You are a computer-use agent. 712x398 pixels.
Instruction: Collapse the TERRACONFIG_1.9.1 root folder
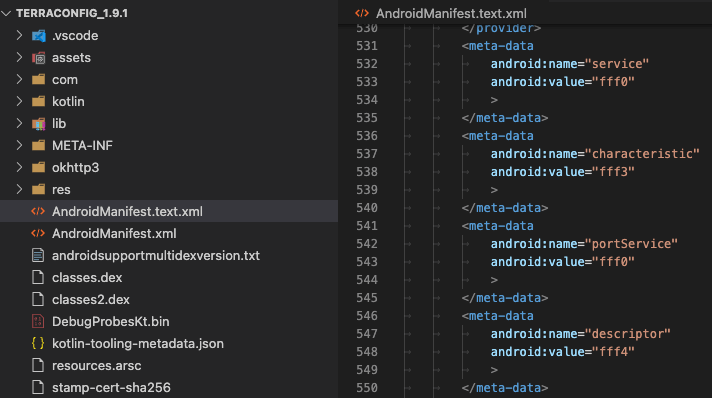click(x=6, y=13)
